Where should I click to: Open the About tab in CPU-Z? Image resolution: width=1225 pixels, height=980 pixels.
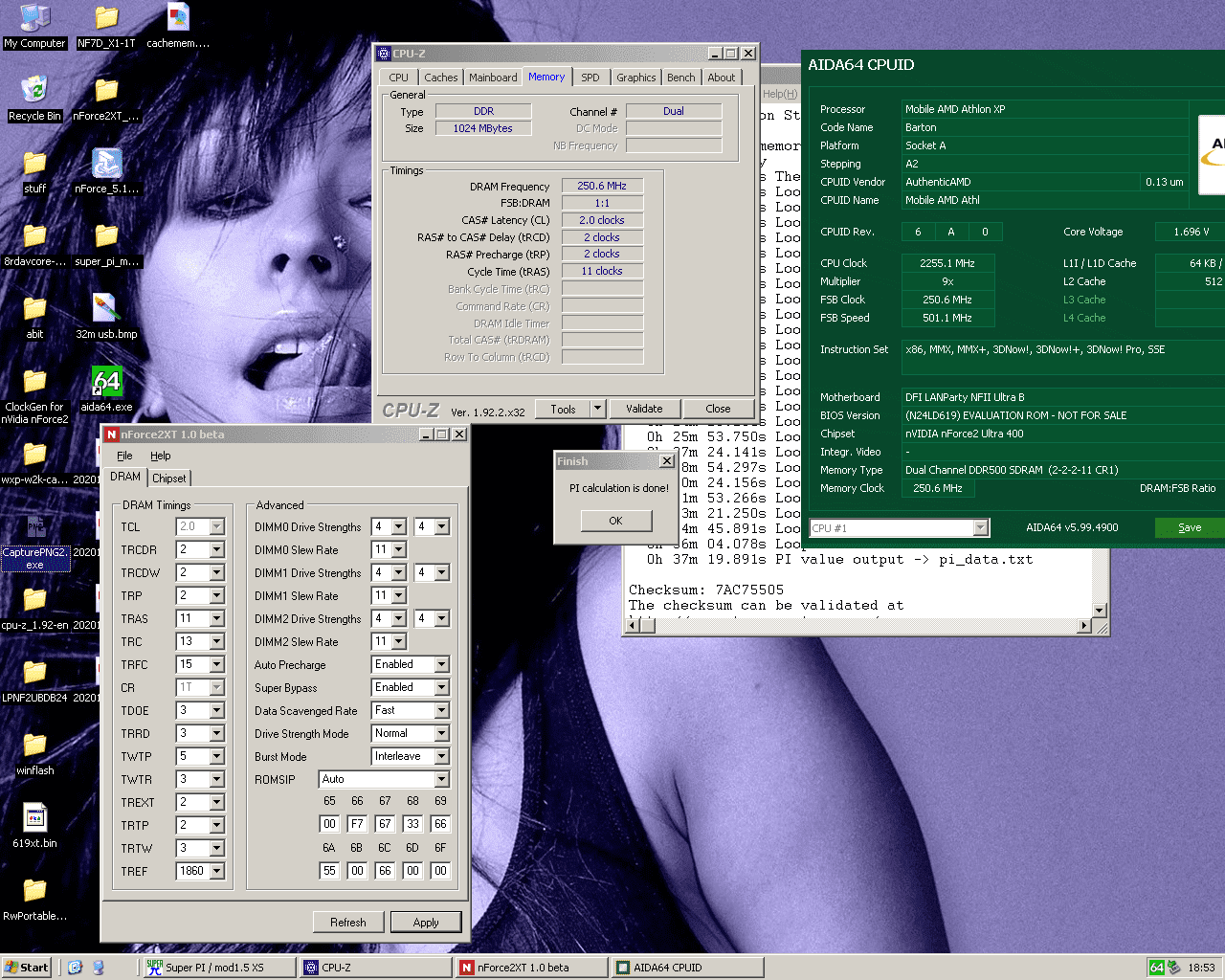pos(722,78)
